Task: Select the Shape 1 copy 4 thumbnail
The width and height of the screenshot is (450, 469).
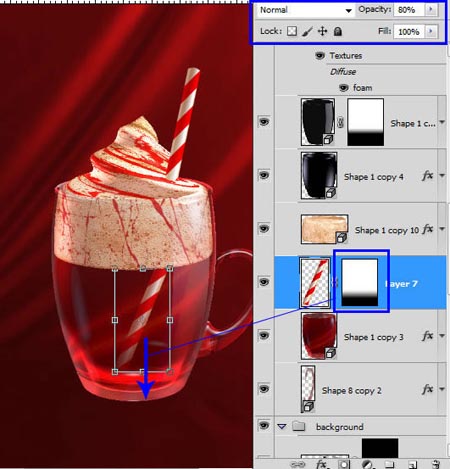Action: pyautogui.click(x=319, y=176)
